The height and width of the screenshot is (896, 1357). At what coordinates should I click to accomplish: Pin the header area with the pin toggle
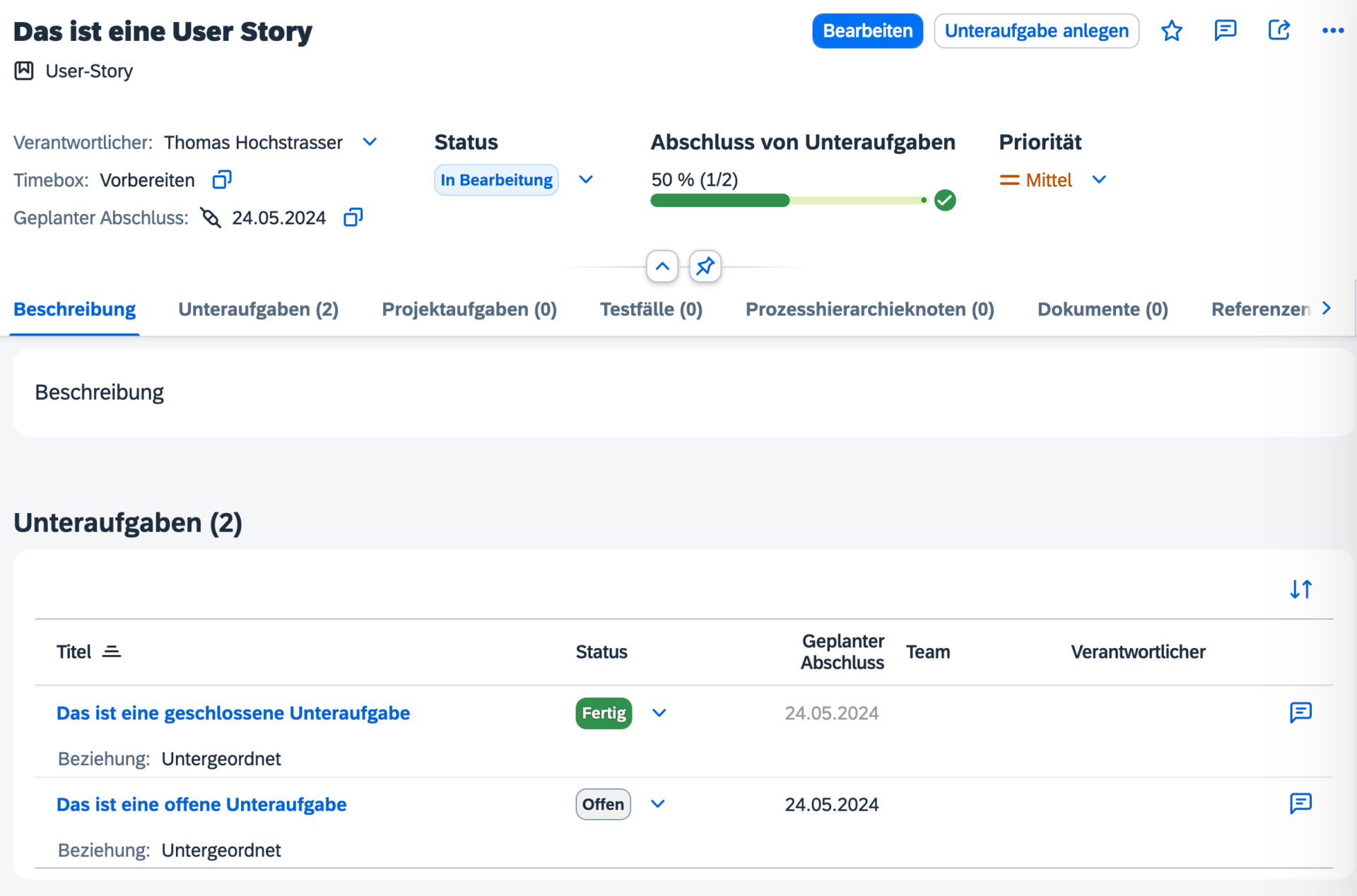(705, 266)
